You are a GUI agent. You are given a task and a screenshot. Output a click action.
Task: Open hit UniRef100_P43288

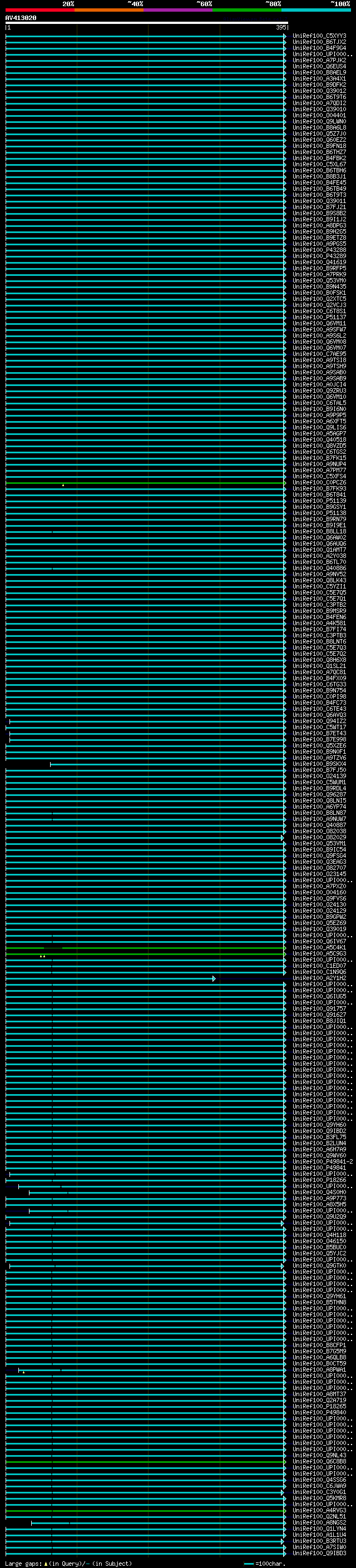tap(319, 250)
